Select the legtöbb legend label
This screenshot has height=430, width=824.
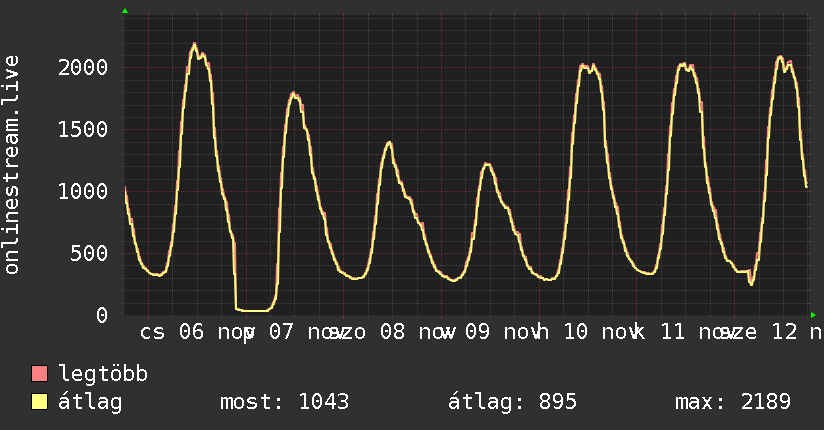(x=103, y=375)
